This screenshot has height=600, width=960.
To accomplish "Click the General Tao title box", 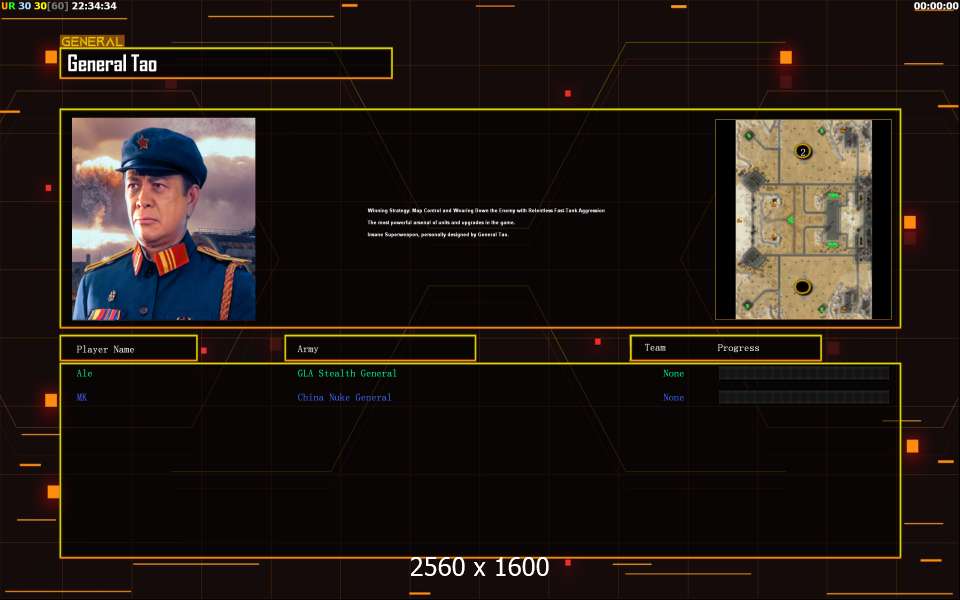I will coord(226,63).
